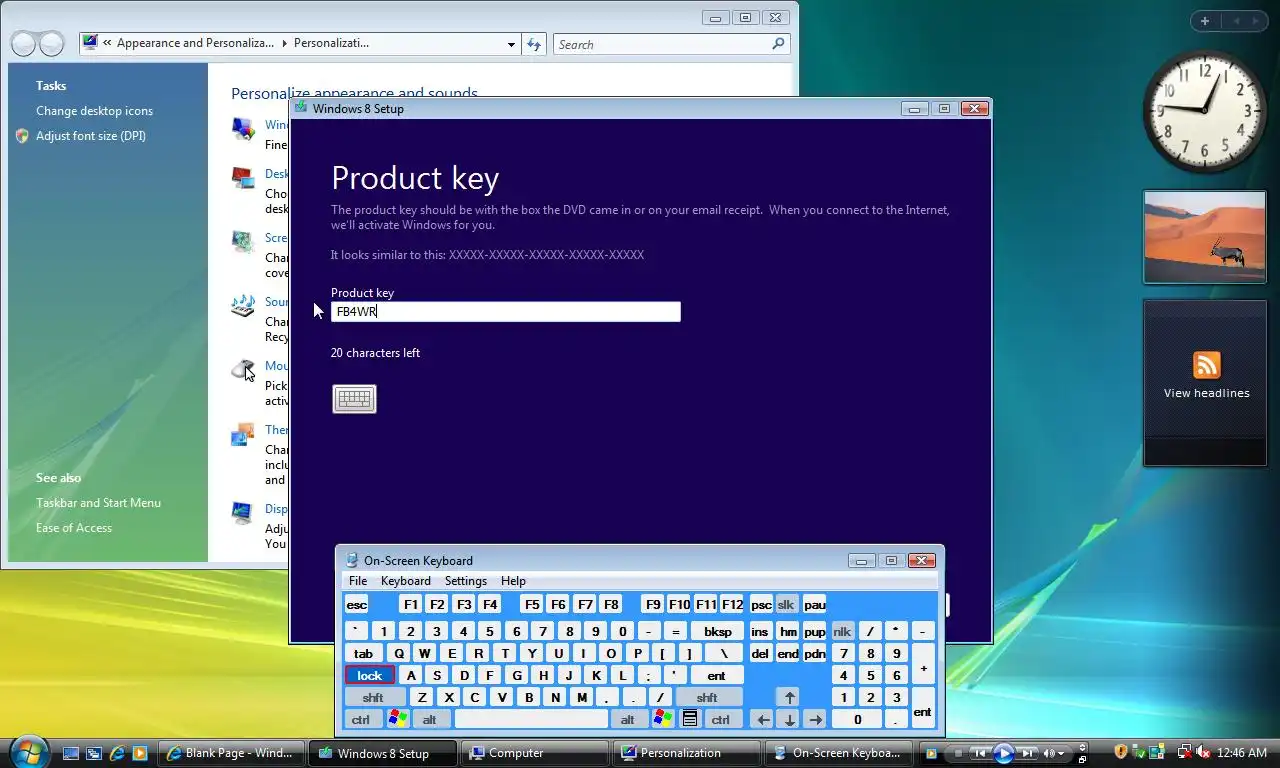Click the search magnifier icon in Personalization
Viewport: 1280px width, 768px height.
pyautogui.click(x=778, y=44)
